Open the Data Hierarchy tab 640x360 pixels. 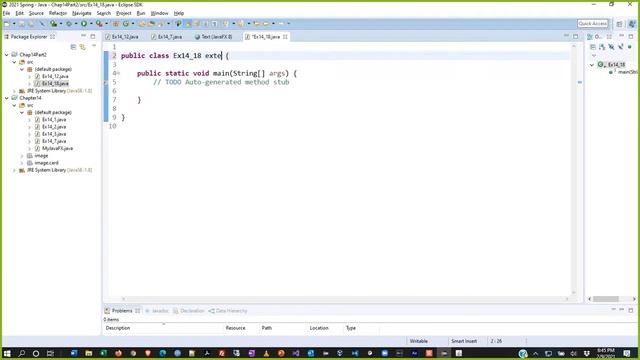click(228, 311)
